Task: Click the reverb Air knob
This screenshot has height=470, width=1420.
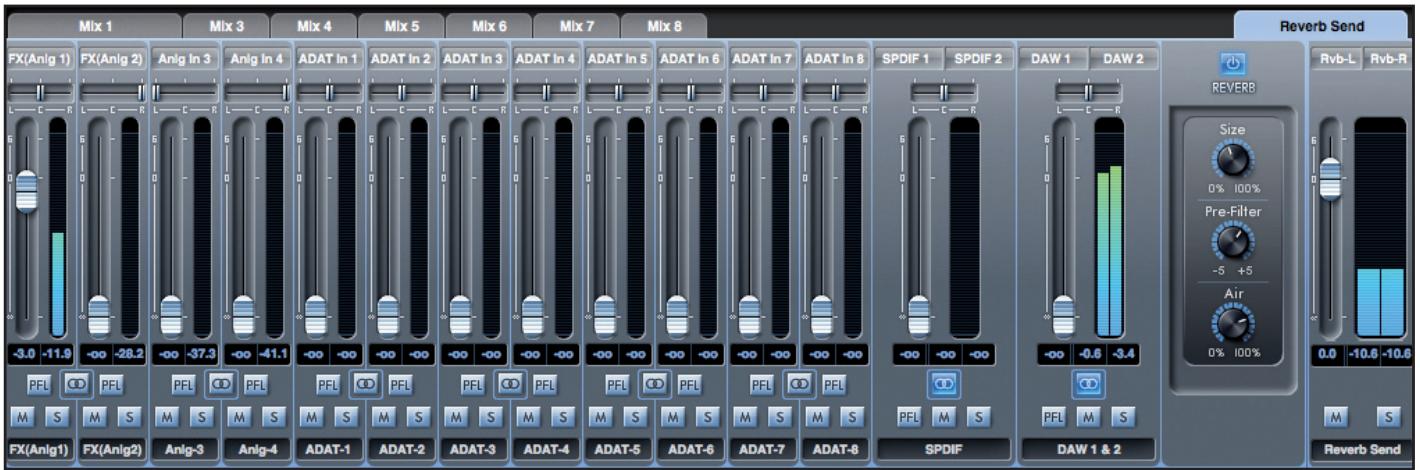Action: click(1232, 323)
